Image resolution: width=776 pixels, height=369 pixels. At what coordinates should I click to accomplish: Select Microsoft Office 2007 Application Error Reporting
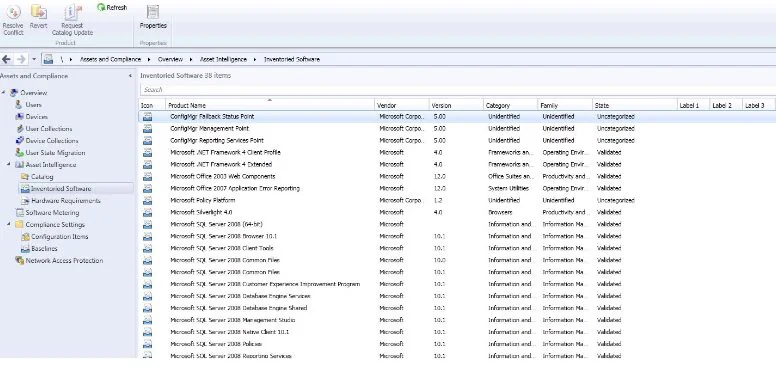(x=235, y=188)
